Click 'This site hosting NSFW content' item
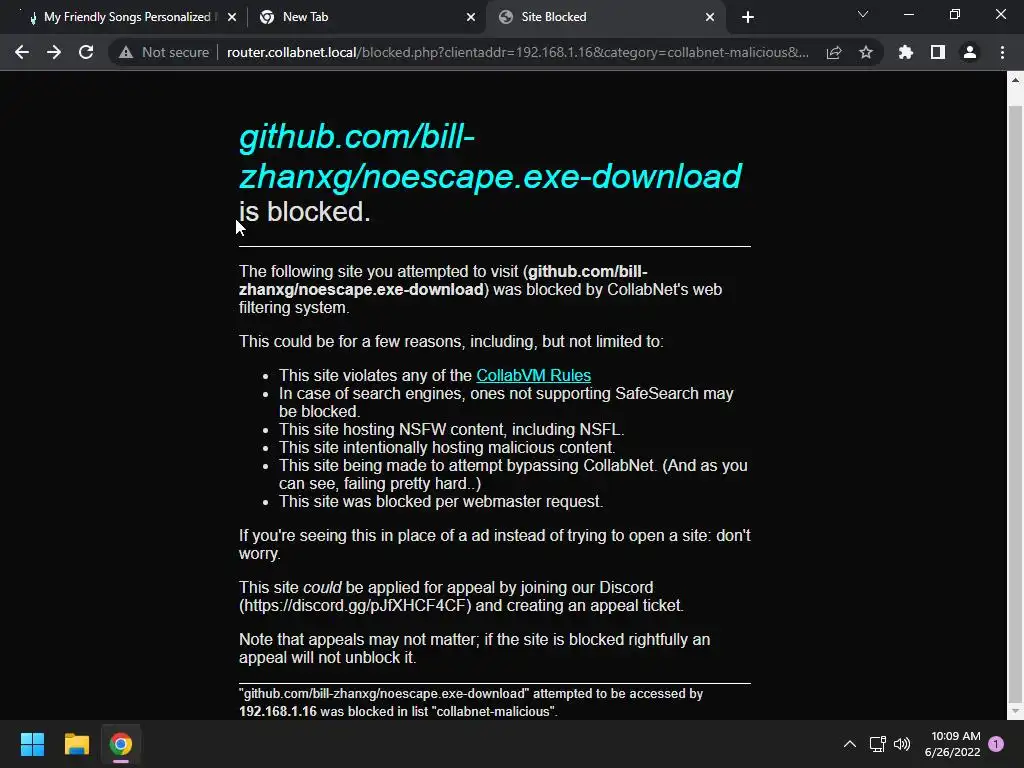 451,430
